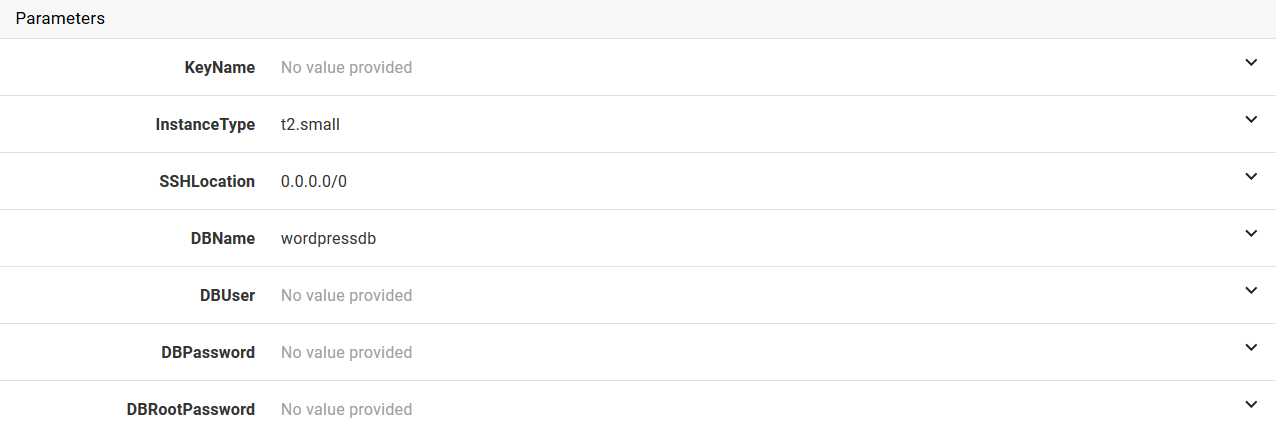Expand the KeyName parameter chevron
This screenshot has width=1276, height=434.
point(1250,63)
